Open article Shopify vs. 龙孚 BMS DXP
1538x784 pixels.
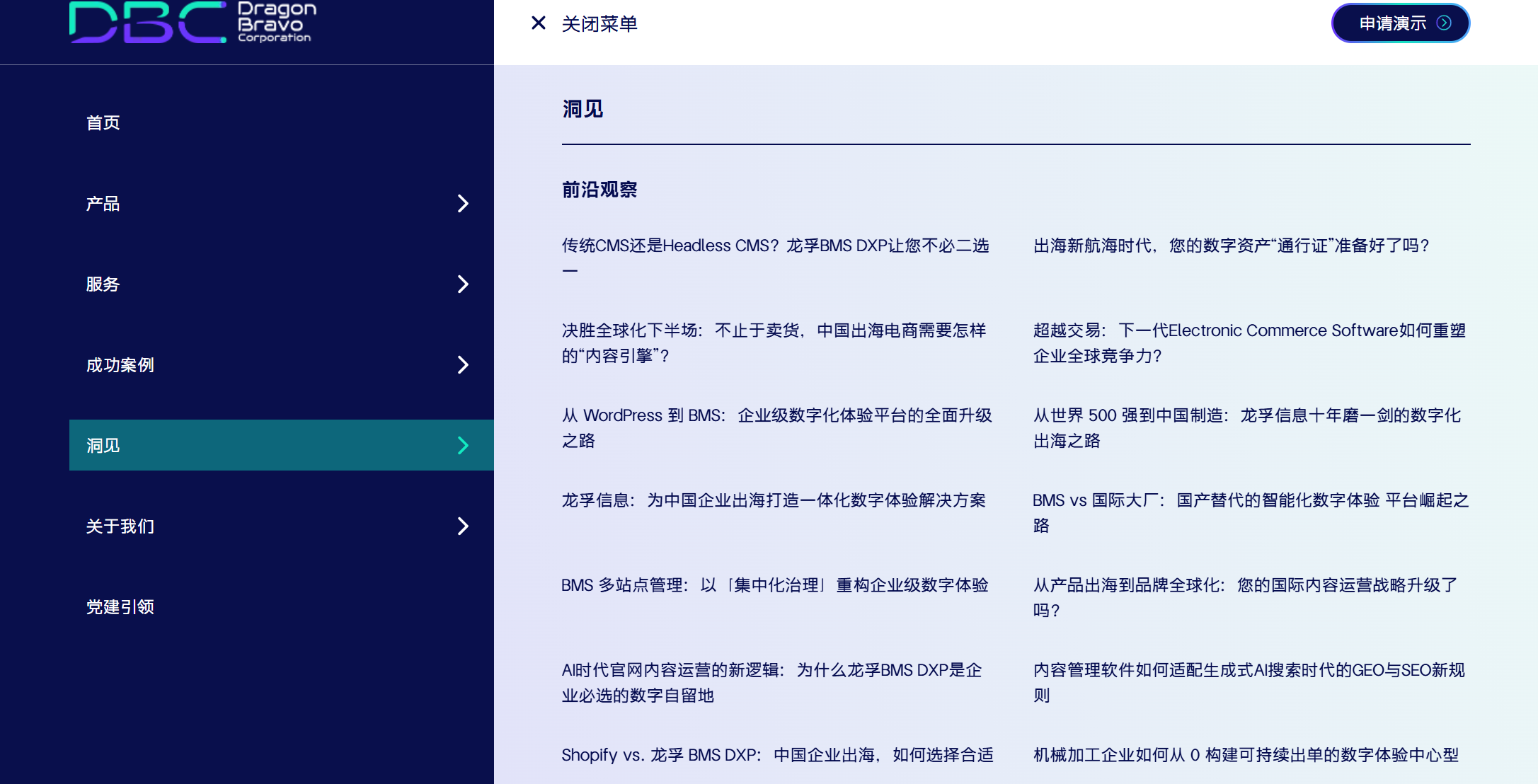pyautogui.click(x=778, y=755)
